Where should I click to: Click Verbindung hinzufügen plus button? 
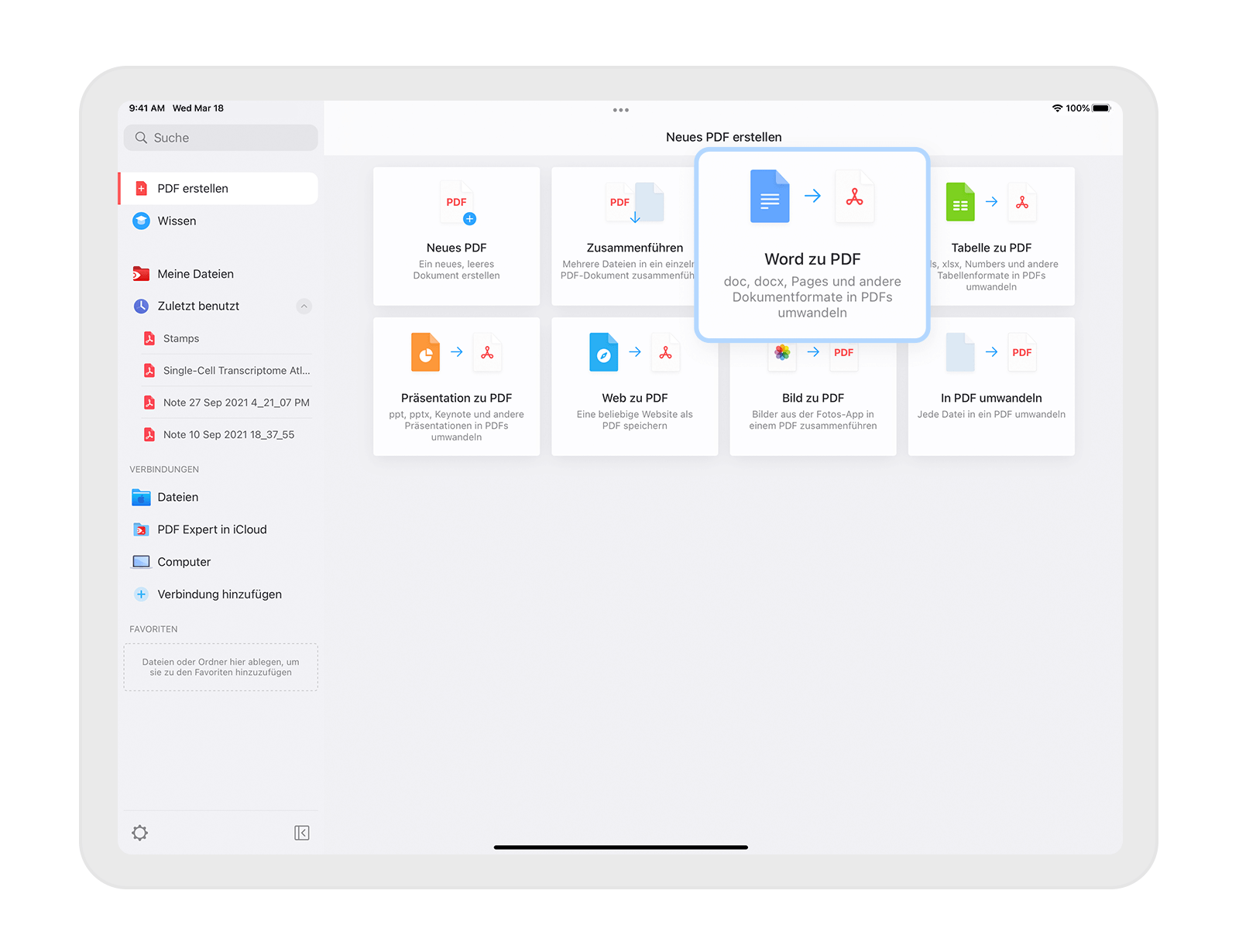point(141,594)
